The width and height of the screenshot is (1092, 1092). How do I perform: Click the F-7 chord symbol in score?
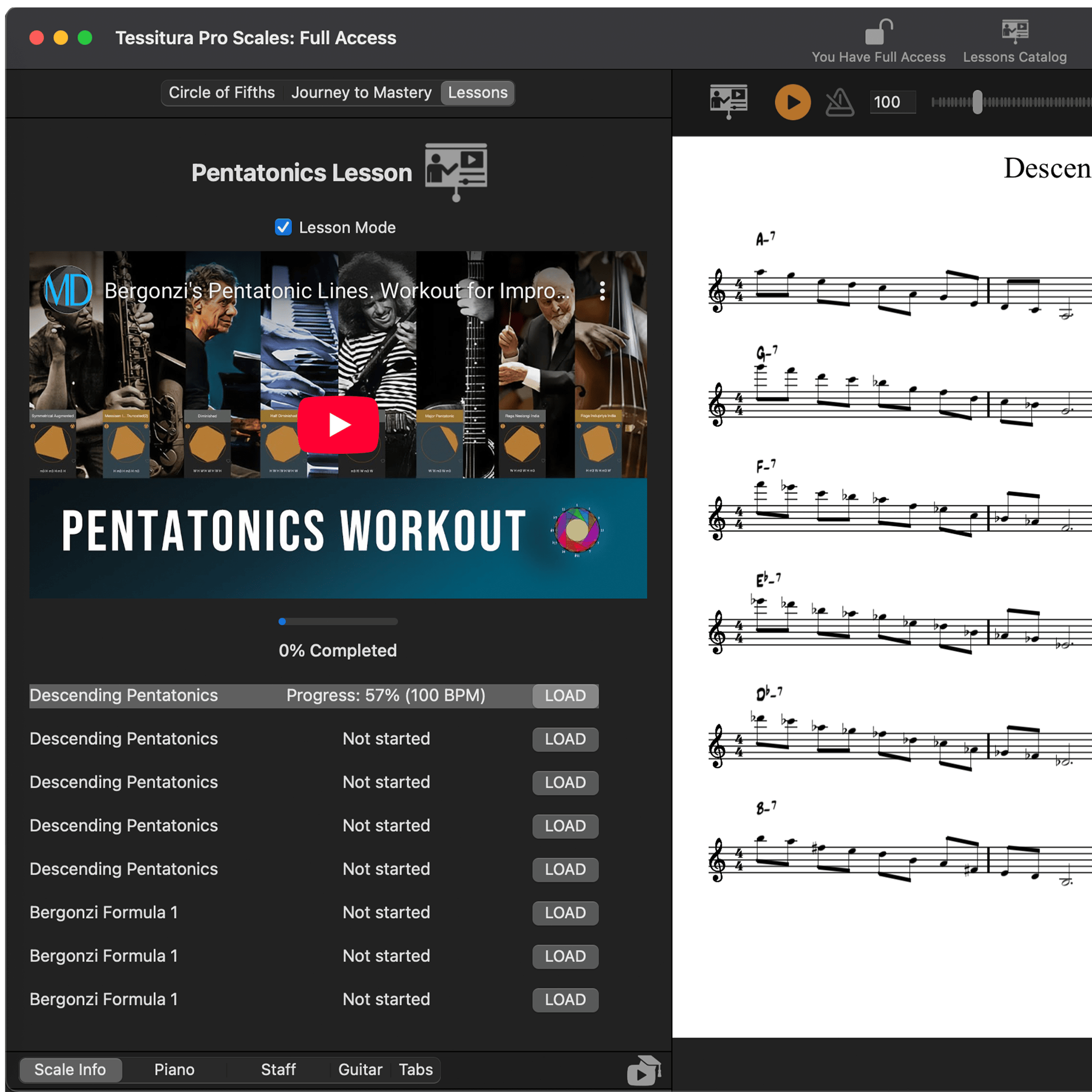click(x=765, y=465)
